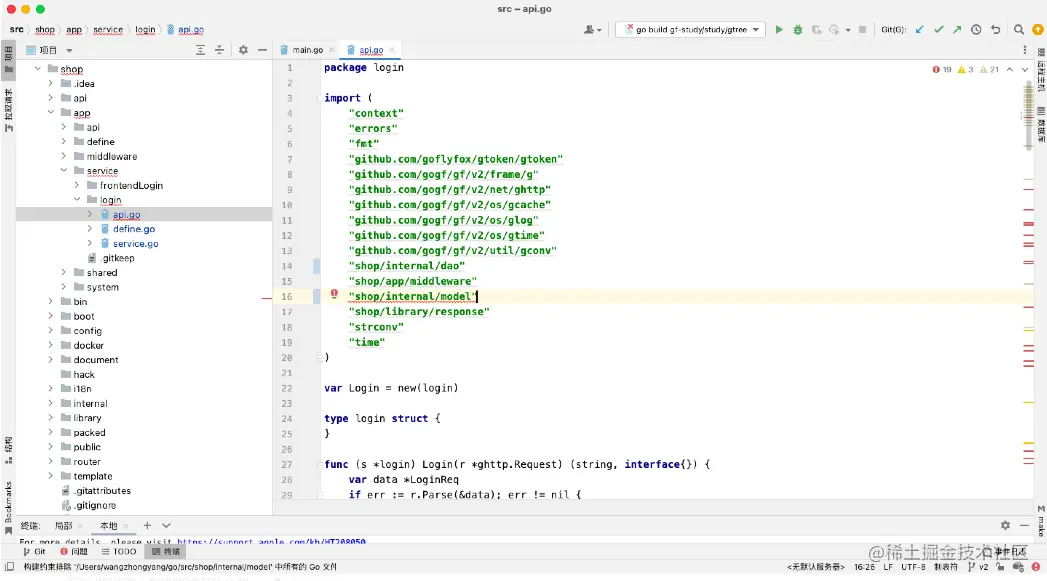The height and width of the screenshot is (581, 1047).
Task: Open Search Everywhere magnifier
Action: 1018,29
